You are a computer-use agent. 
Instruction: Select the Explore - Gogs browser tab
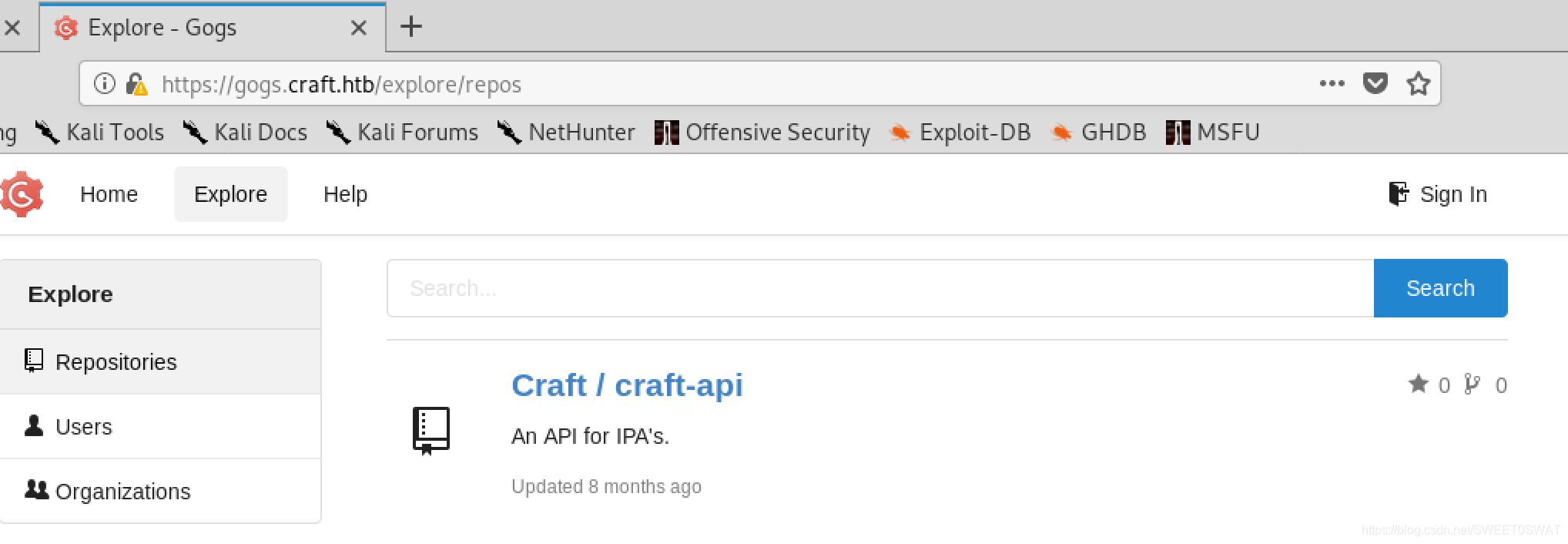(x=213, y=28)
